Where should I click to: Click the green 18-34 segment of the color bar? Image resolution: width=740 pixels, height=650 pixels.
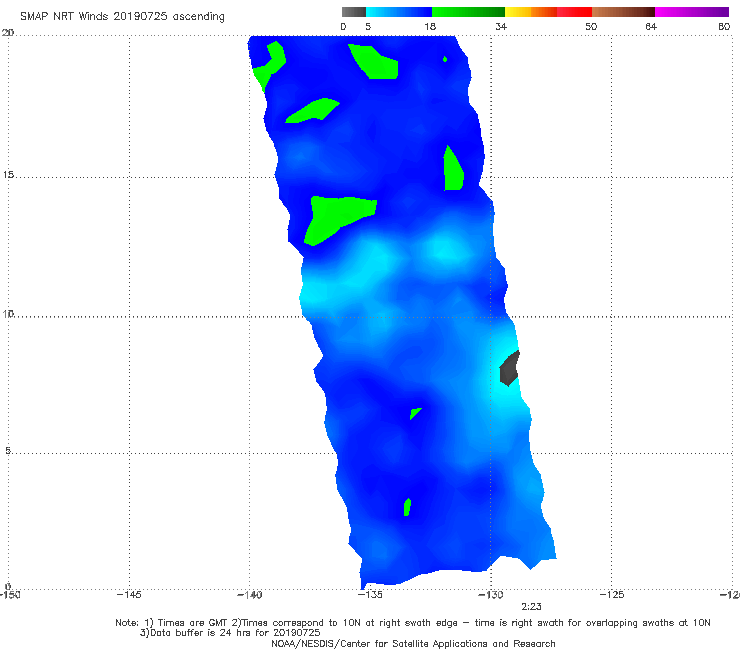pos(468,12)
